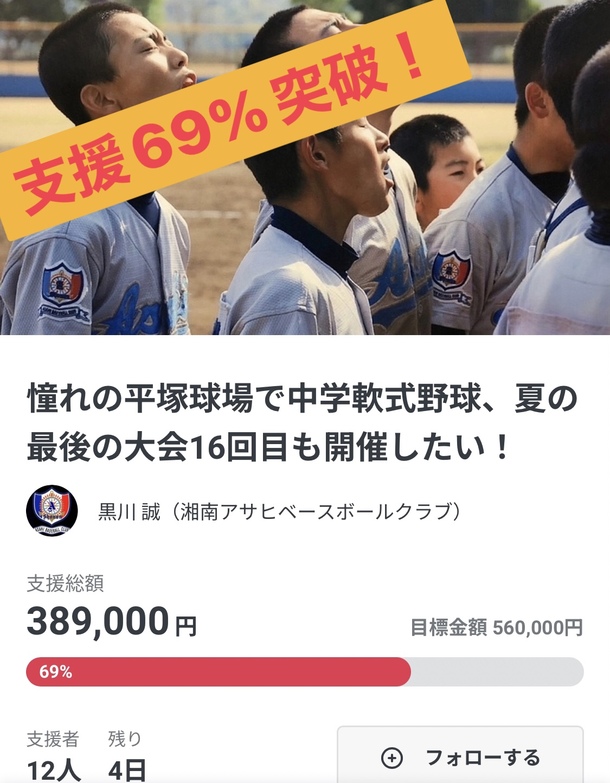Open the Shonan Asahi club avatar icon

pyautogui.click(x=52, y=510)
